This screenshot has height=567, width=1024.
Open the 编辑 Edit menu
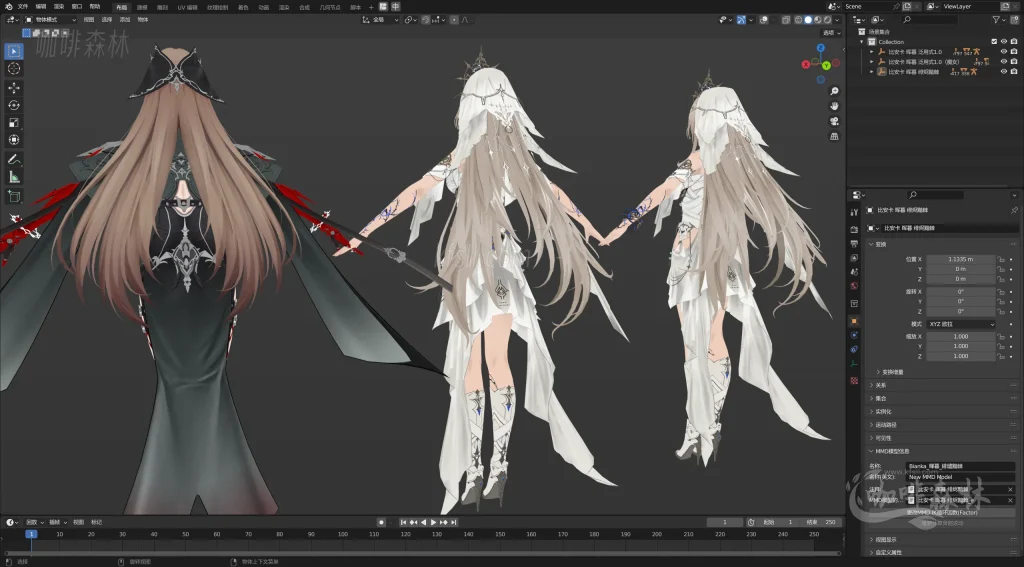coord(40,7)
